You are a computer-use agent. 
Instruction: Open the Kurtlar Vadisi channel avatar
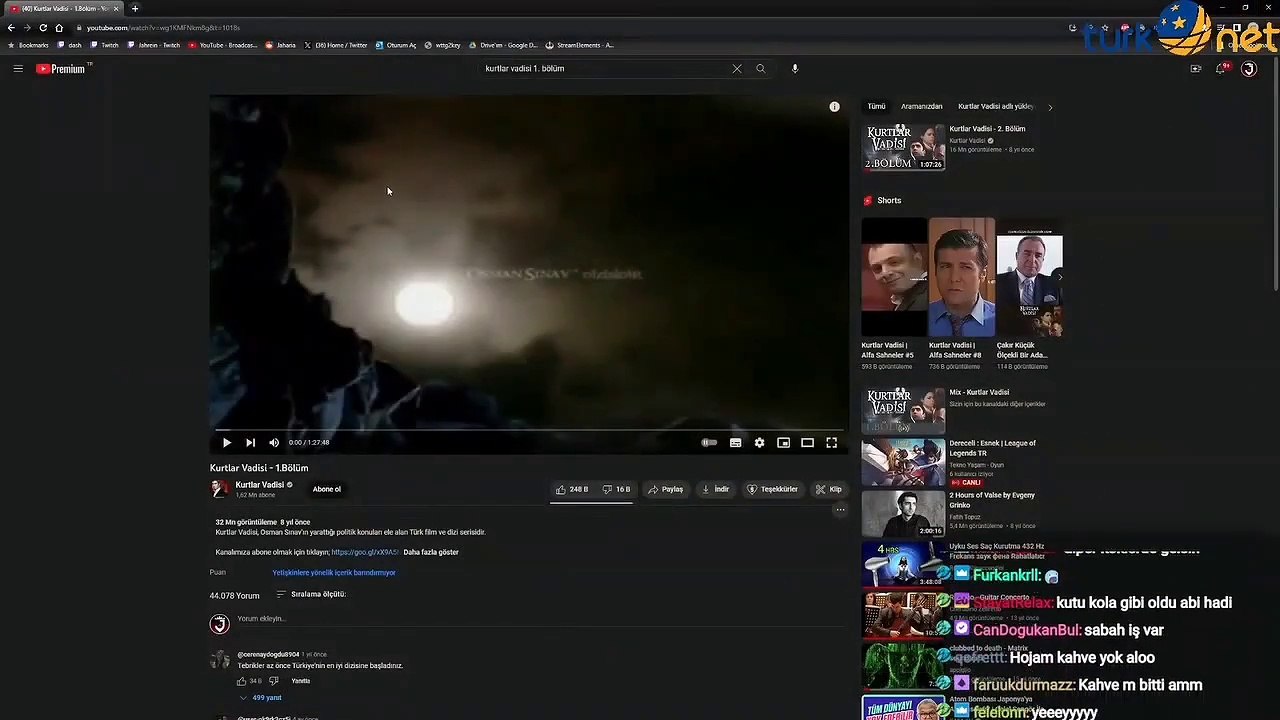click(x=219, y=489)
